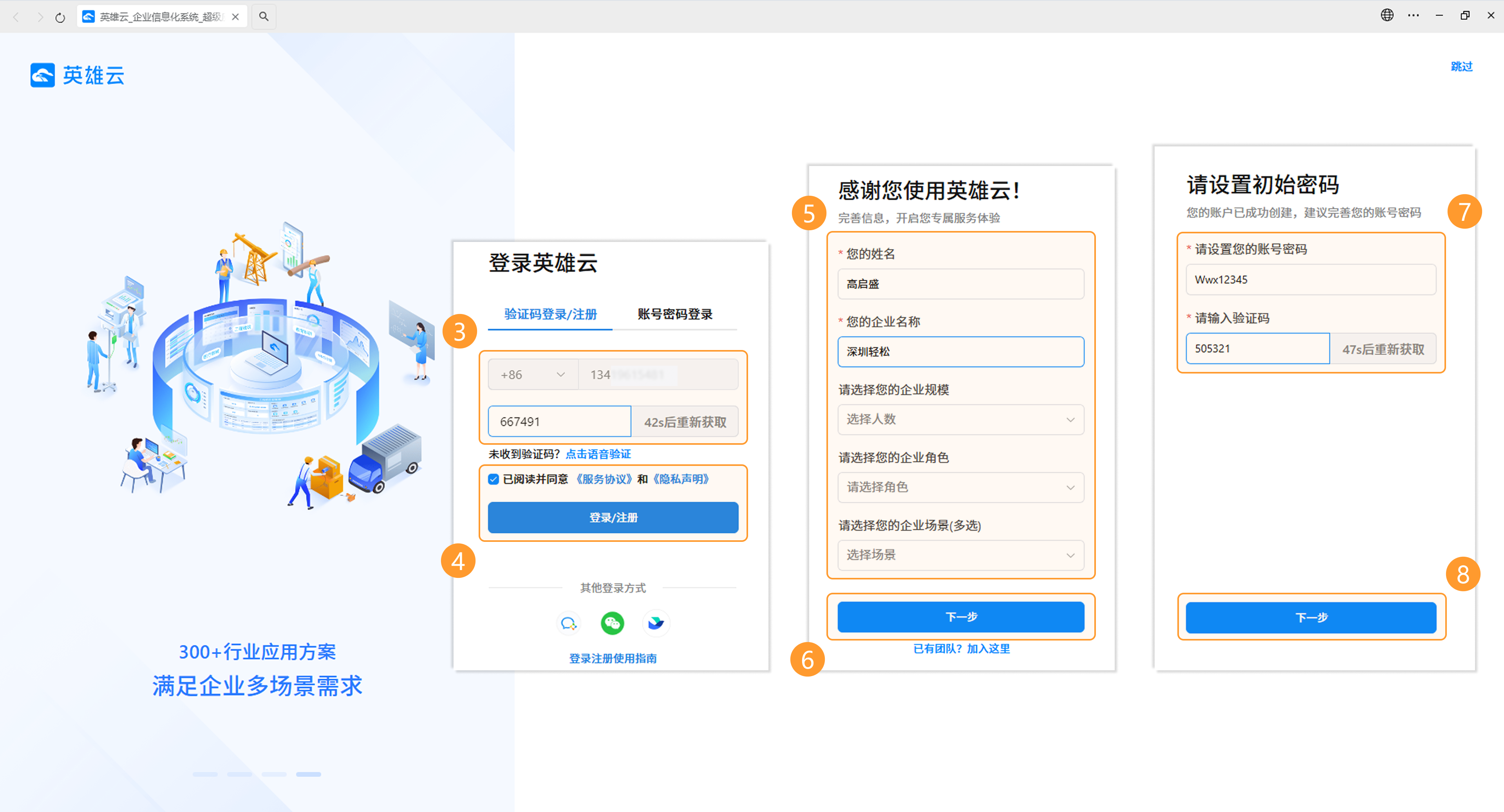Click 下一步 in the initial password panel
This screenshot has height=812, width=1504.
[1311, 617]
